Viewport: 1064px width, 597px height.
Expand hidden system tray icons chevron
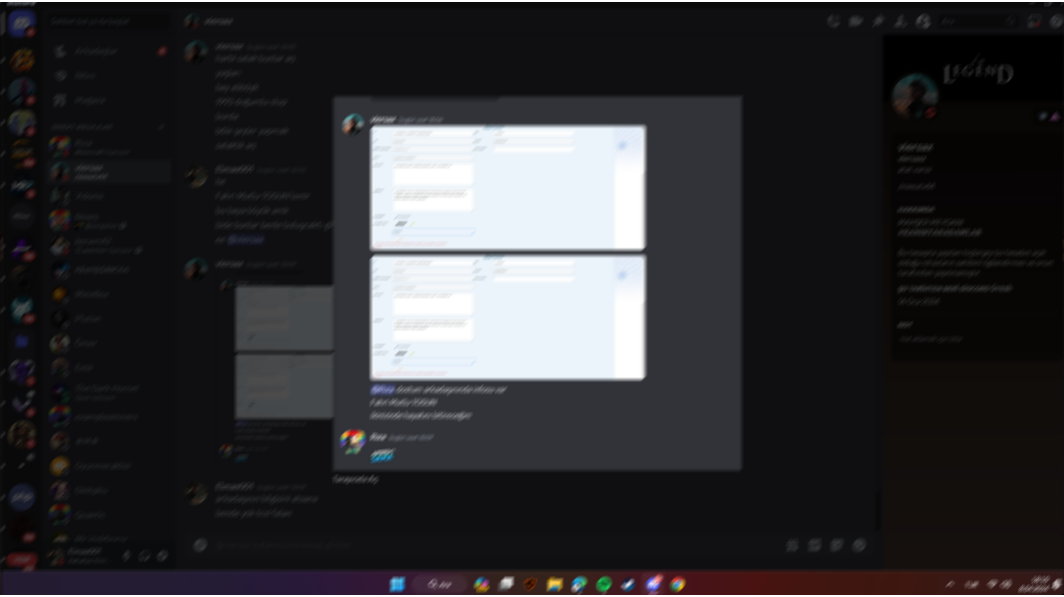coord(949,584)
